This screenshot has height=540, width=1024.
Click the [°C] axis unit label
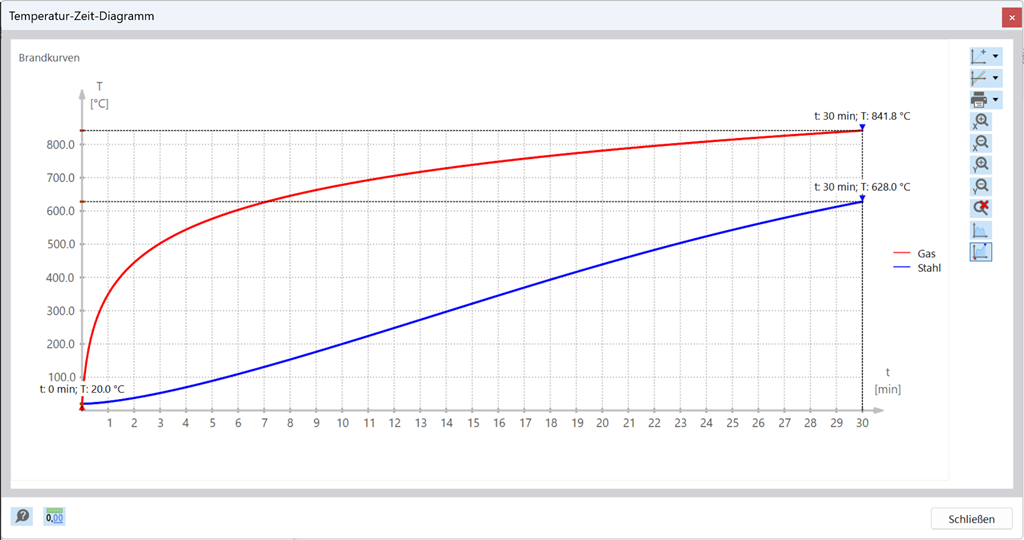click(99, 103)
